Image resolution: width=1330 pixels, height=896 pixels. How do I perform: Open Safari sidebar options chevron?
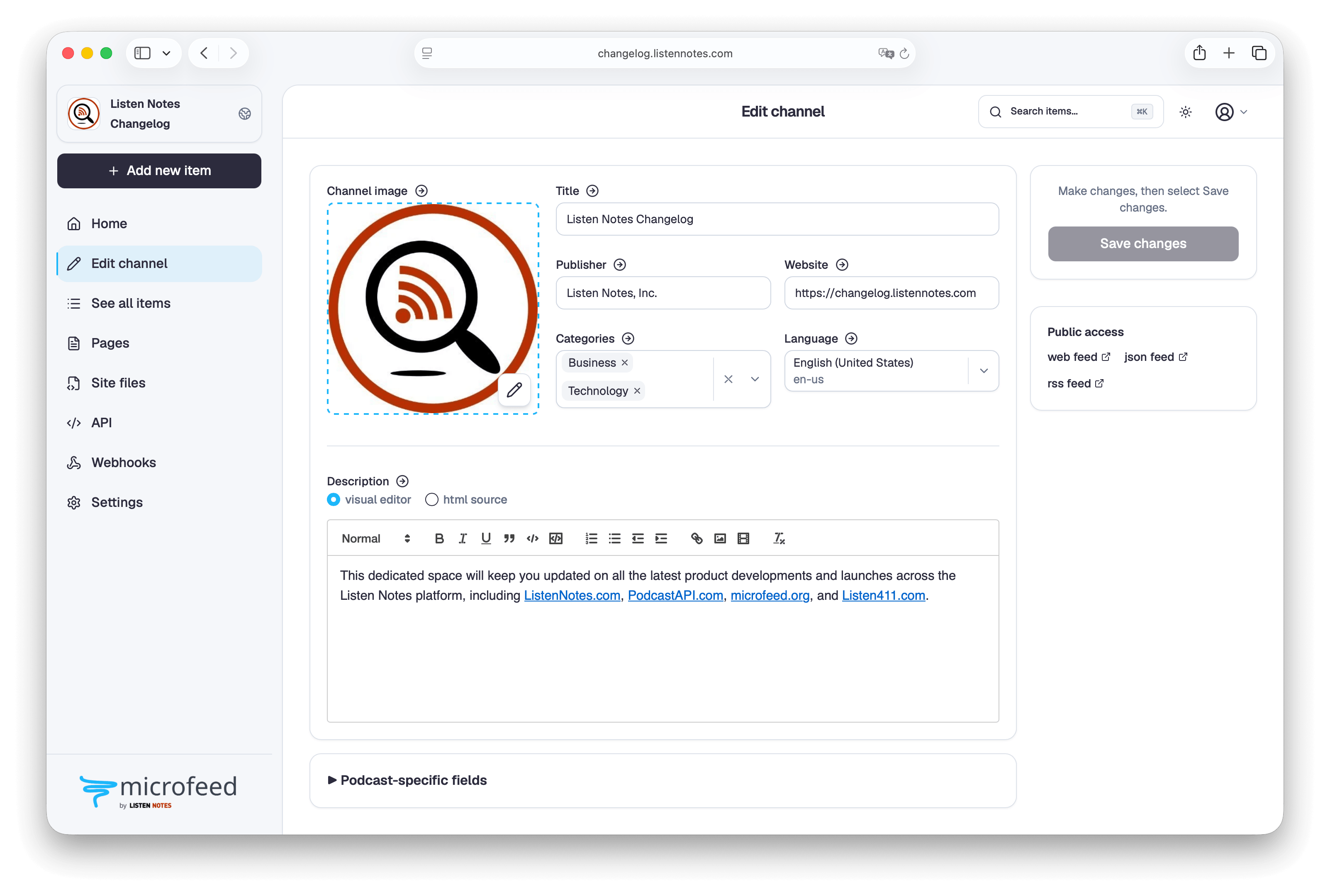[166, 53]
